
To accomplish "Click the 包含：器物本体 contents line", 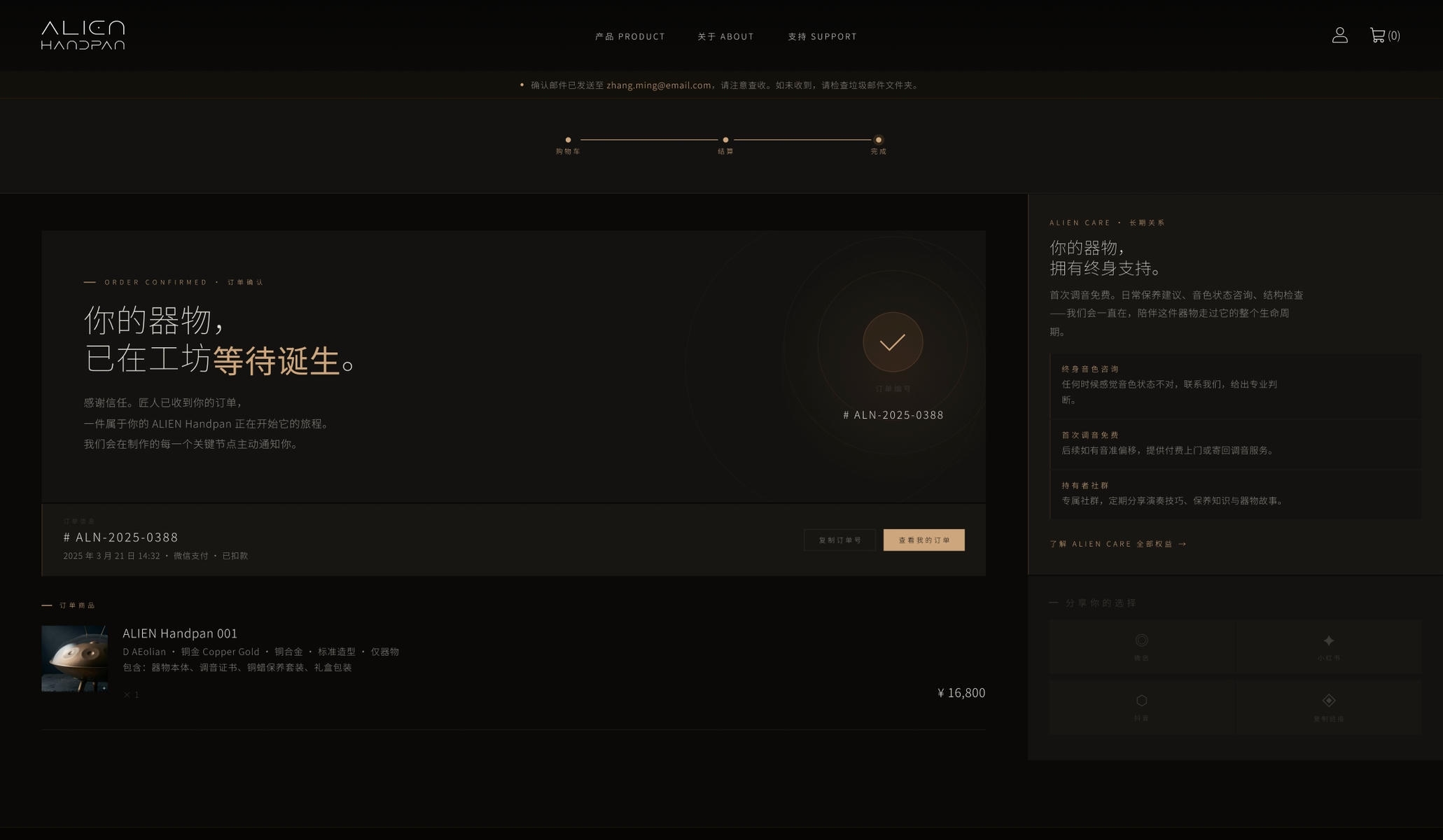I will (x=237, y=668).
